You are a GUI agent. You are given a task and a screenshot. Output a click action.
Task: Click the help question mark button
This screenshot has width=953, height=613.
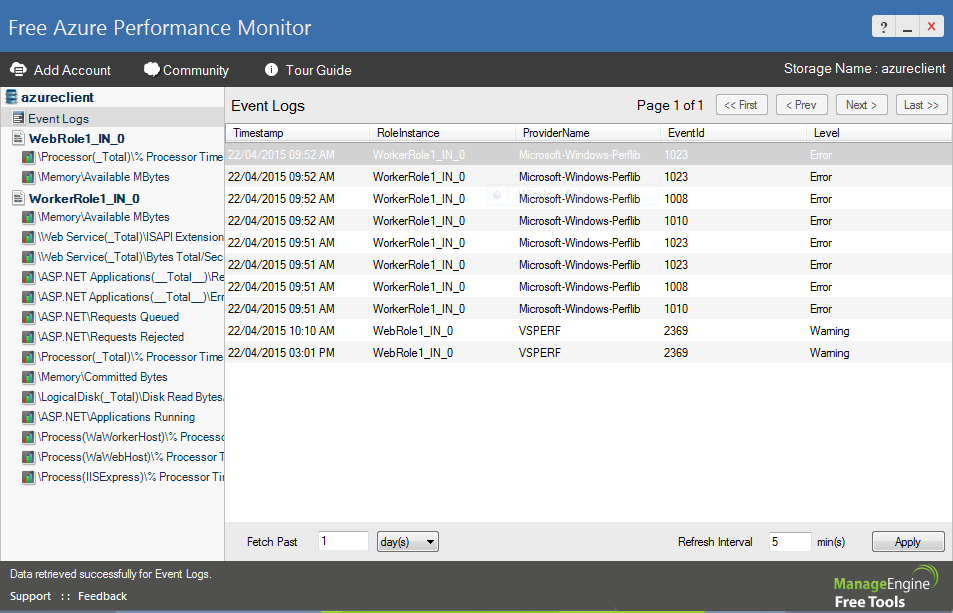(x=883, y=28)
